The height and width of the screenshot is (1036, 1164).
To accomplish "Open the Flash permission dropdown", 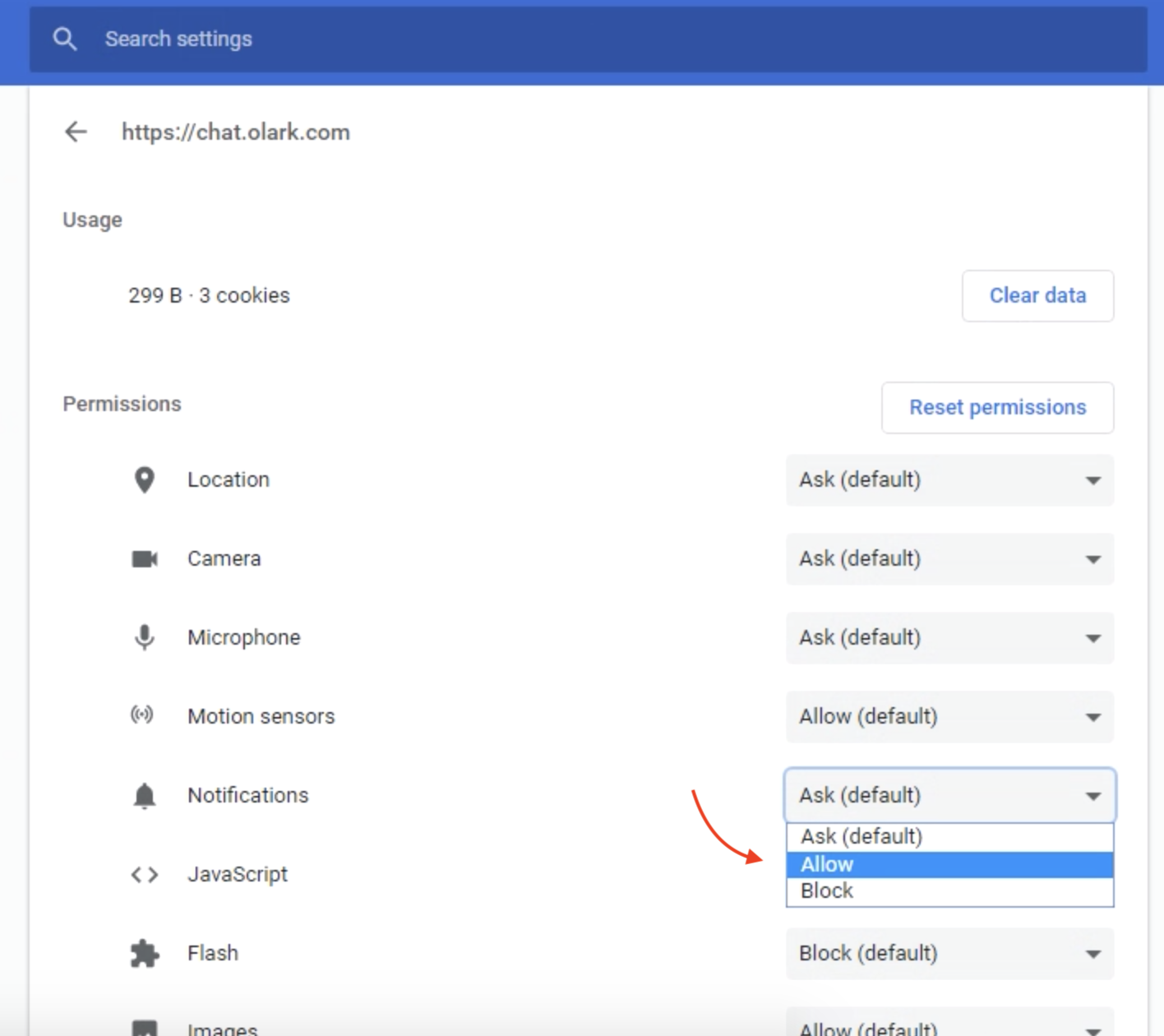I will point(949,954).
